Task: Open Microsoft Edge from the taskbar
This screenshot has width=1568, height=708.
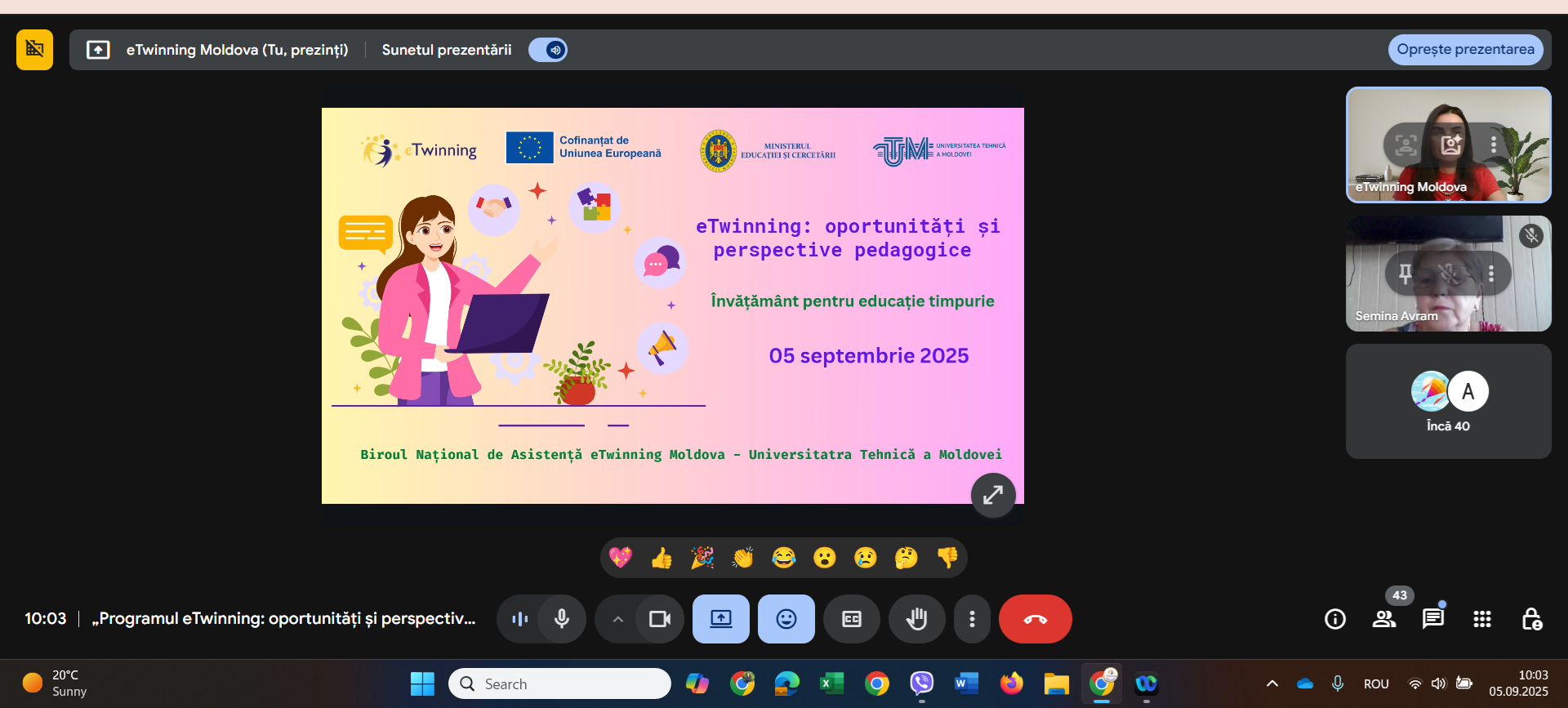Action: pos(786,684)
